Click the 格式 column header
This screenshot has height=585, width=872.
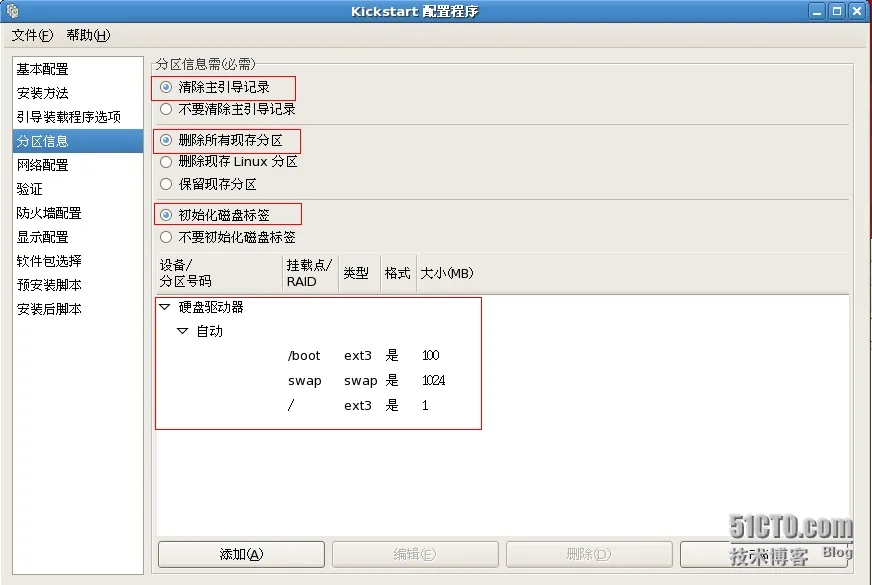(398, 273)
